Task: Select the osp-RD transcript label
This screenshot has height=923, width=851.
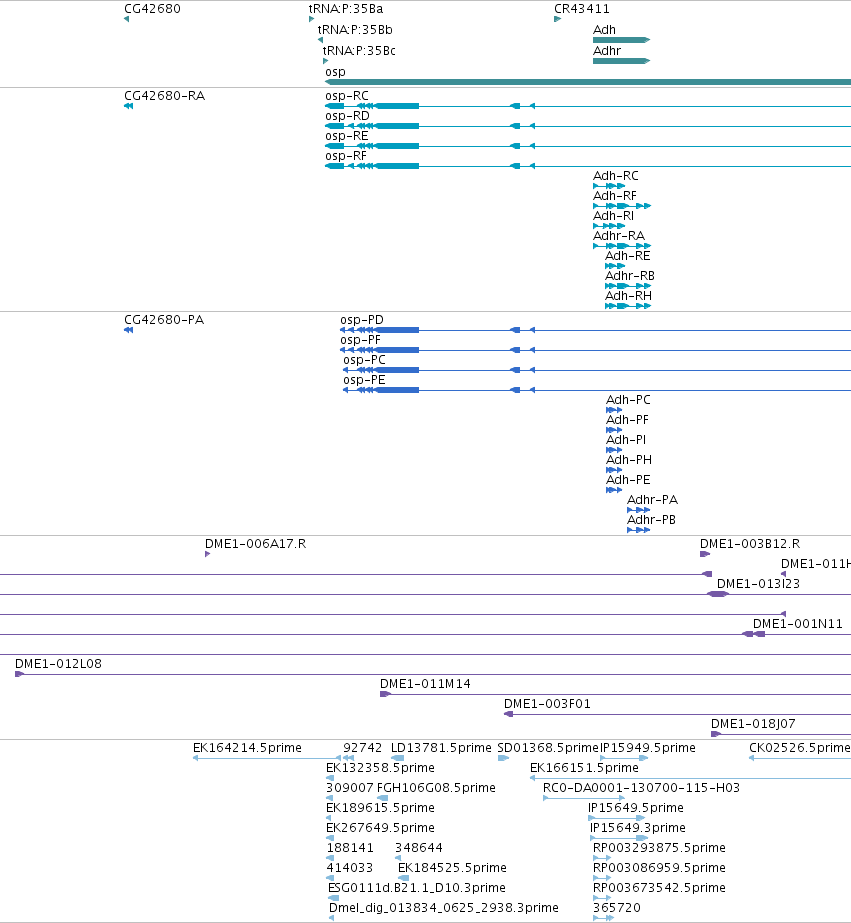Action: (x=347, y=116)
